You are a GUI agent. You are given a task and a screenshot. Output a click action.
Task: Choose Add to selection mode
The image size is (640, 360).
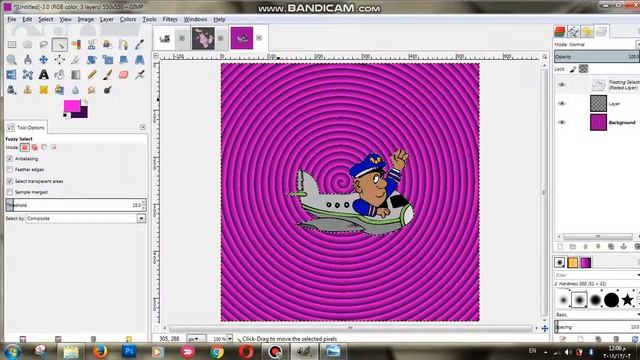pos(35,147)
